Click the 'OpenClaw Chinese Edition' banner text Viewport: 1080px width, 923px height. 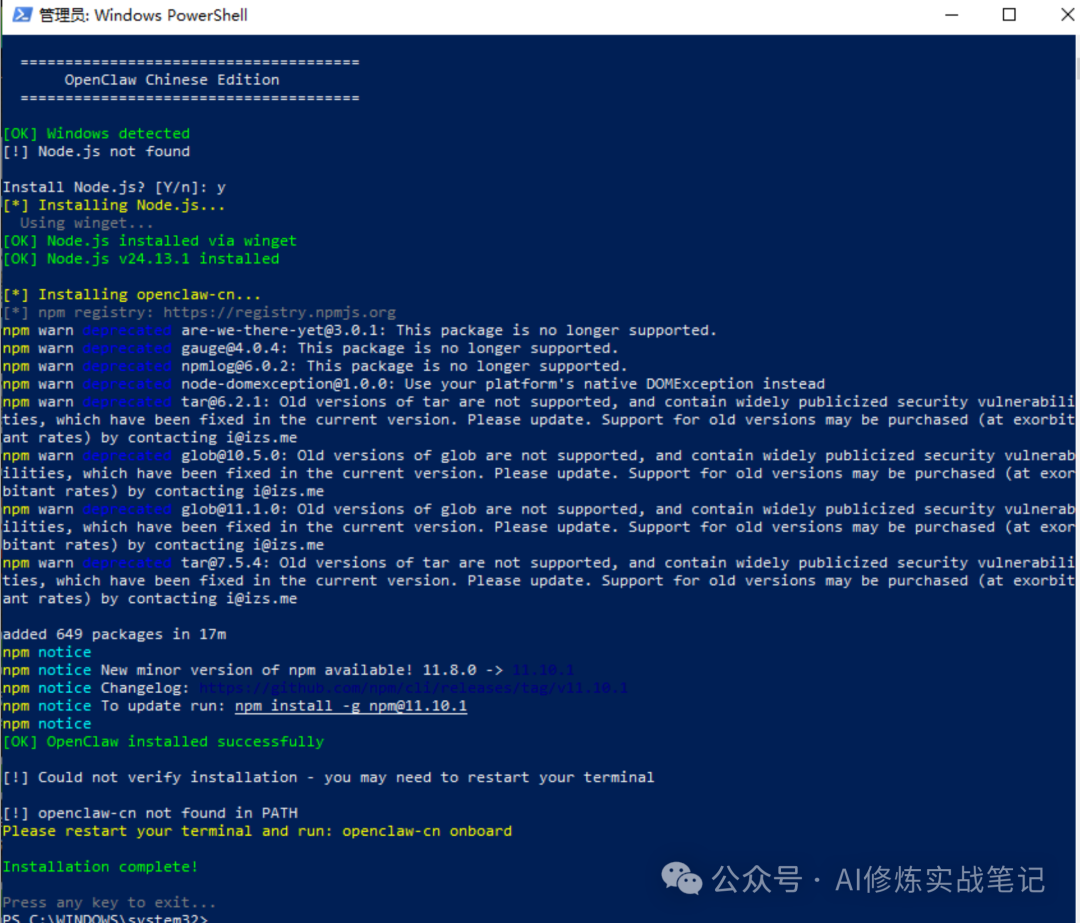pos(172,80)
